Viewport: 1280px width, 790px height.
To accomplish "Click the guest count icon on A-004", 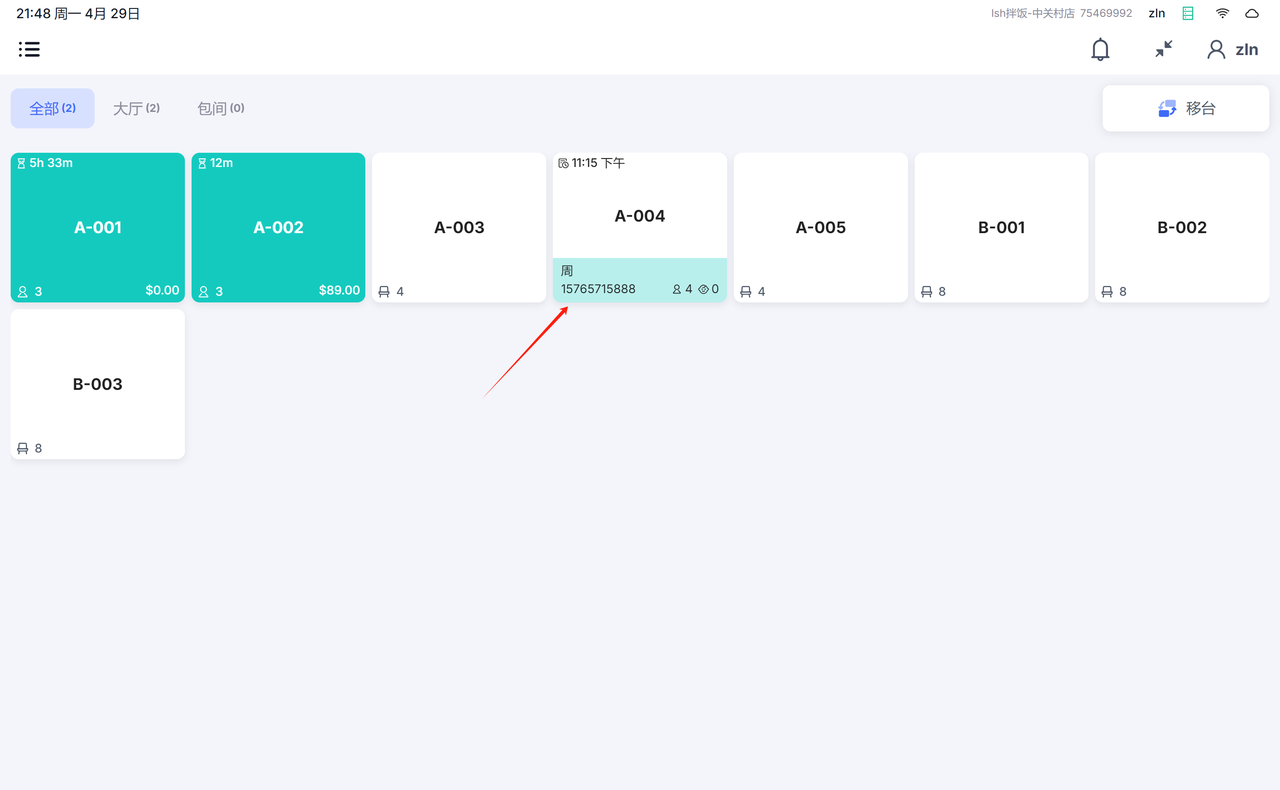I will pos(677,289).
